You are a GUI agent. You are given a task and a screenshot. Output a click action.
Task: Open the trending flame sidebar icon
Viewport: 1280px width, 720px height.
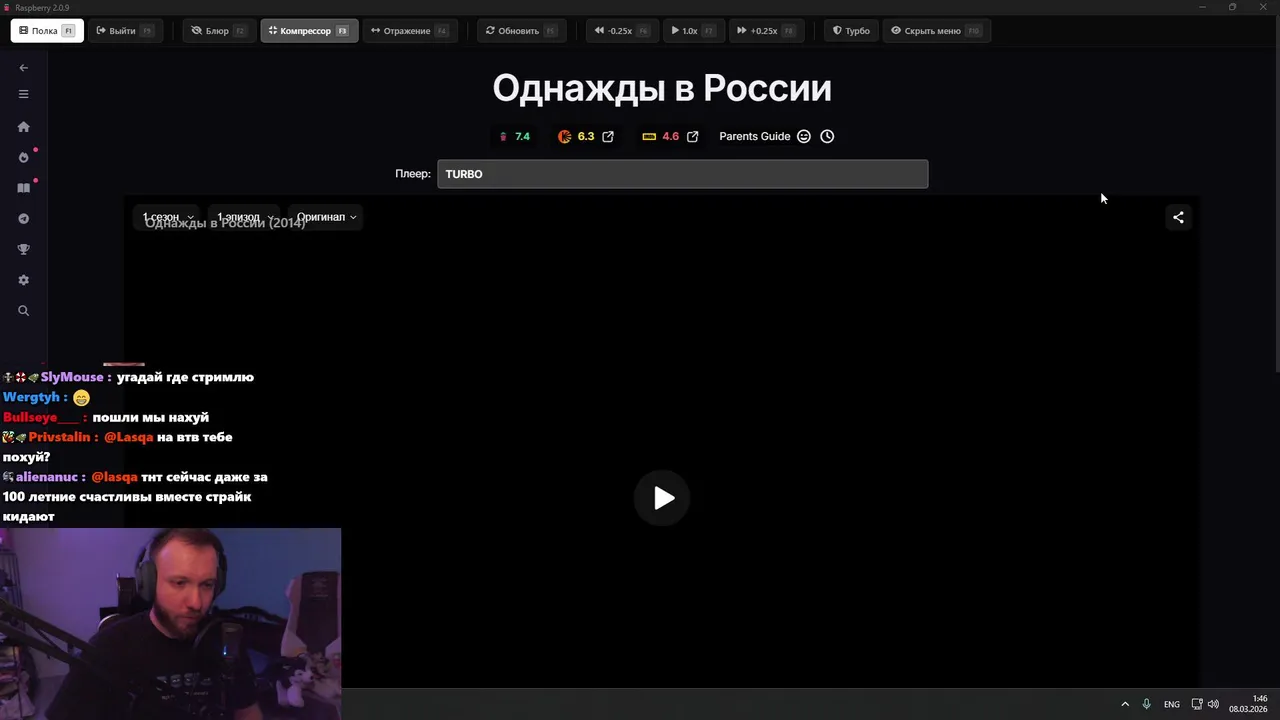coord(24,158)
